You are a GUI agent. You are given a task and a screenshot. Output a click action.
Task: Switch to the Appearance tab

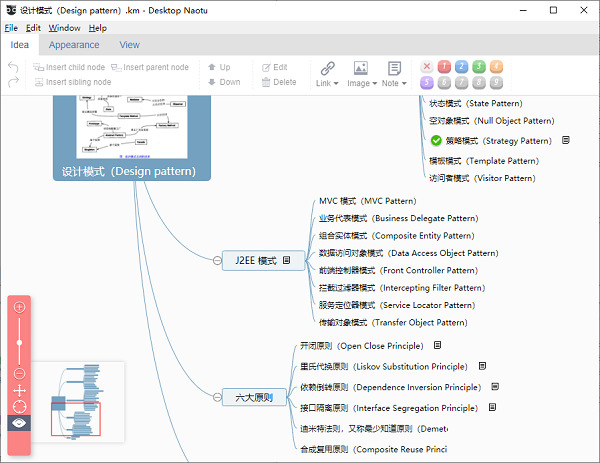74,45
